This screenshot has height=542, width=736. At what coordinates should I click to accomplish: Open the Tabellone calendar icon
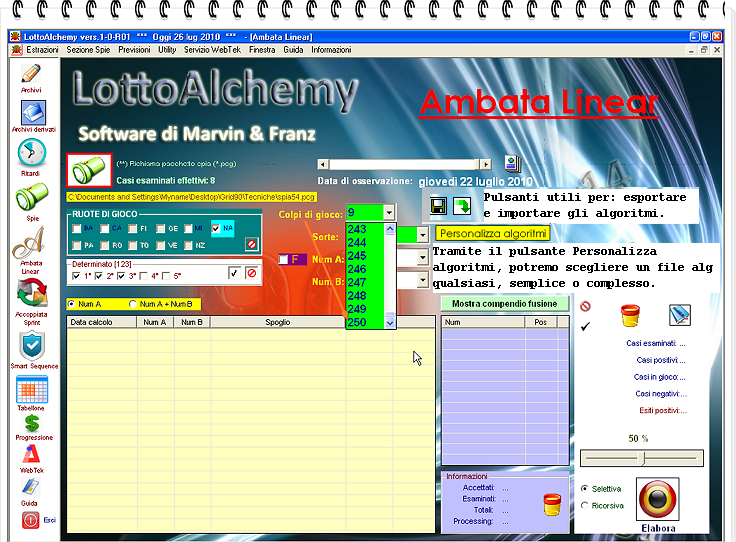[32, 389]
